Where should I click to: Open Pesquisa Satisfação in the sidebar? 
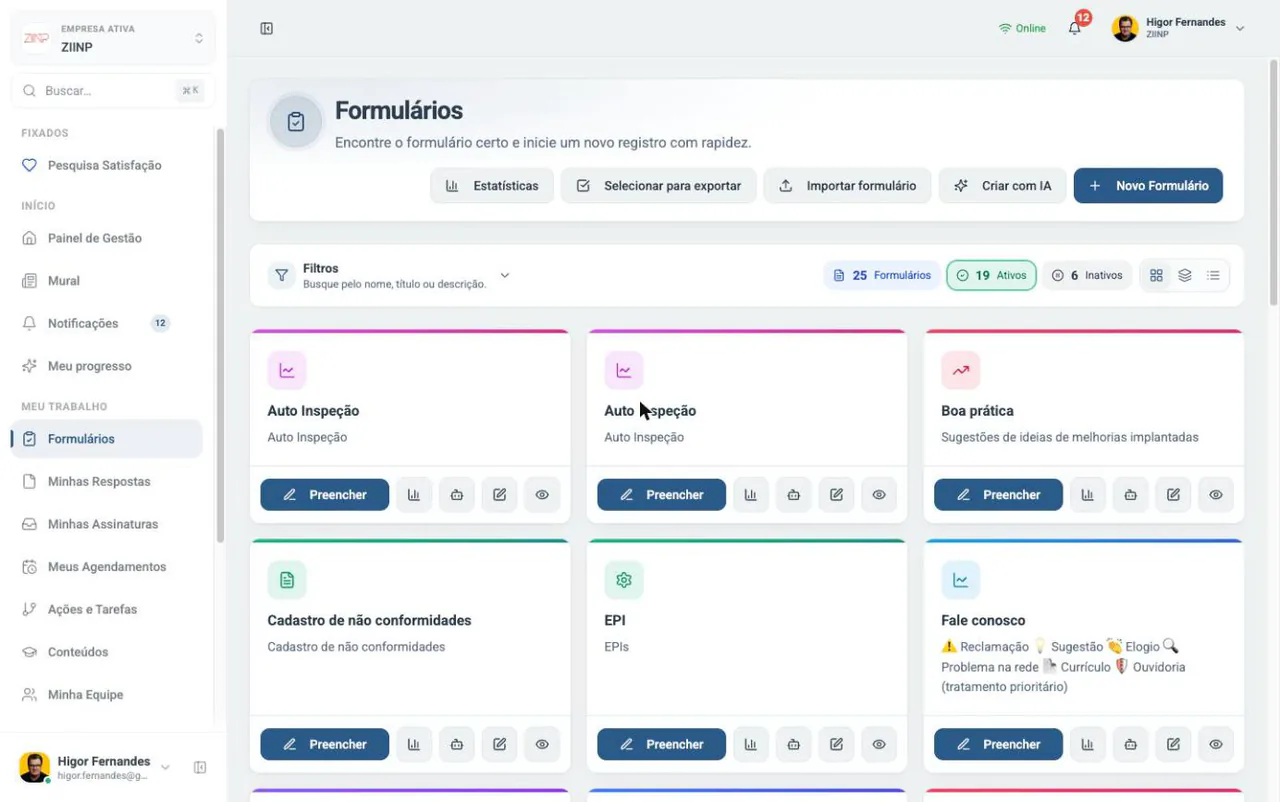pos(106,165)
